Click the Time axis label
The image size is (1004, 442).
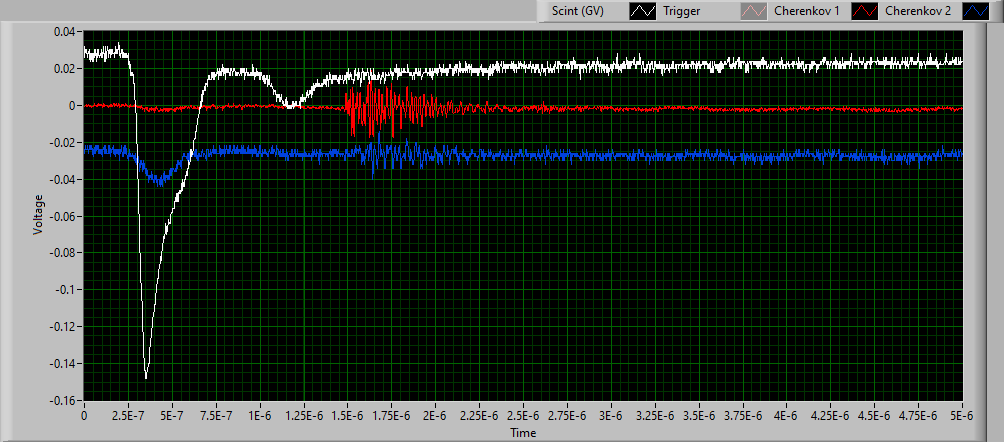pyautogui.click(x=522, y=433)
